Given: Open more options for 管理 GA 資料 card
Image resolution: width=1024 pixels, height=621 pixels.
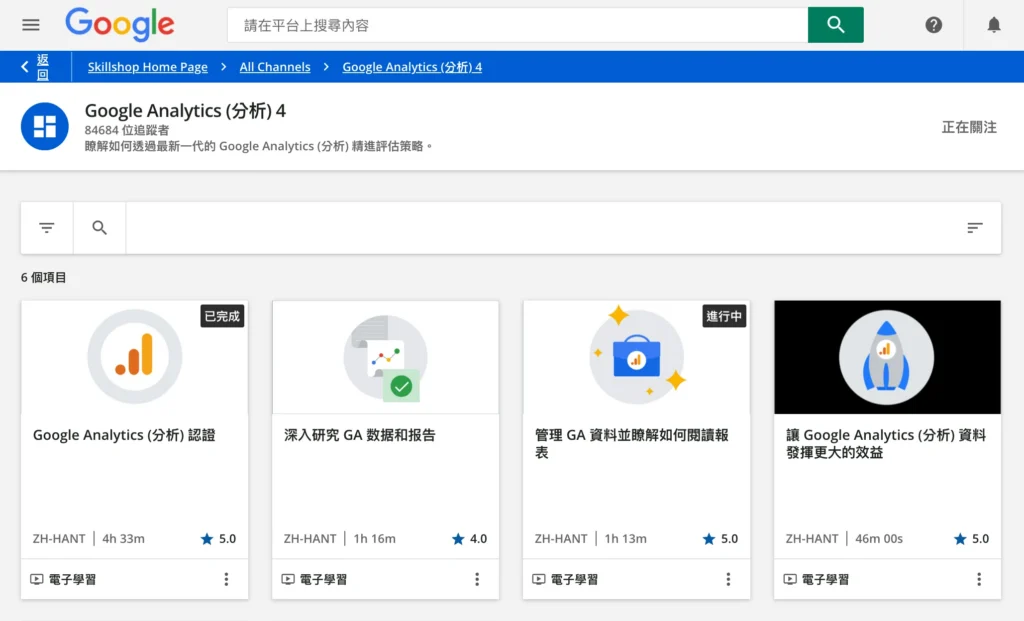Looking at the screenshot, I should pos(728,579).
